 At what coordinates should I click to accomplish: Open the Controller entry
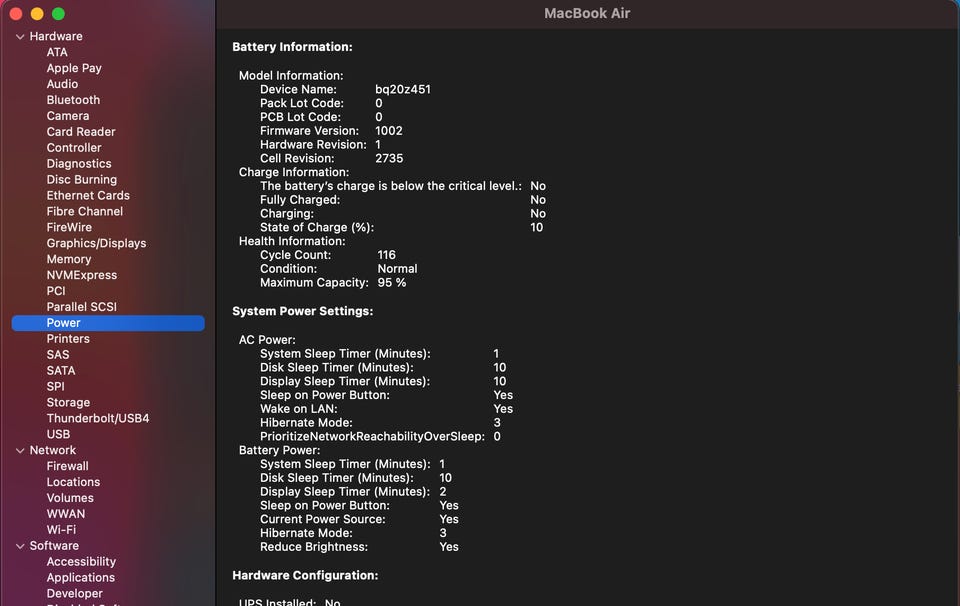[74, 148]
